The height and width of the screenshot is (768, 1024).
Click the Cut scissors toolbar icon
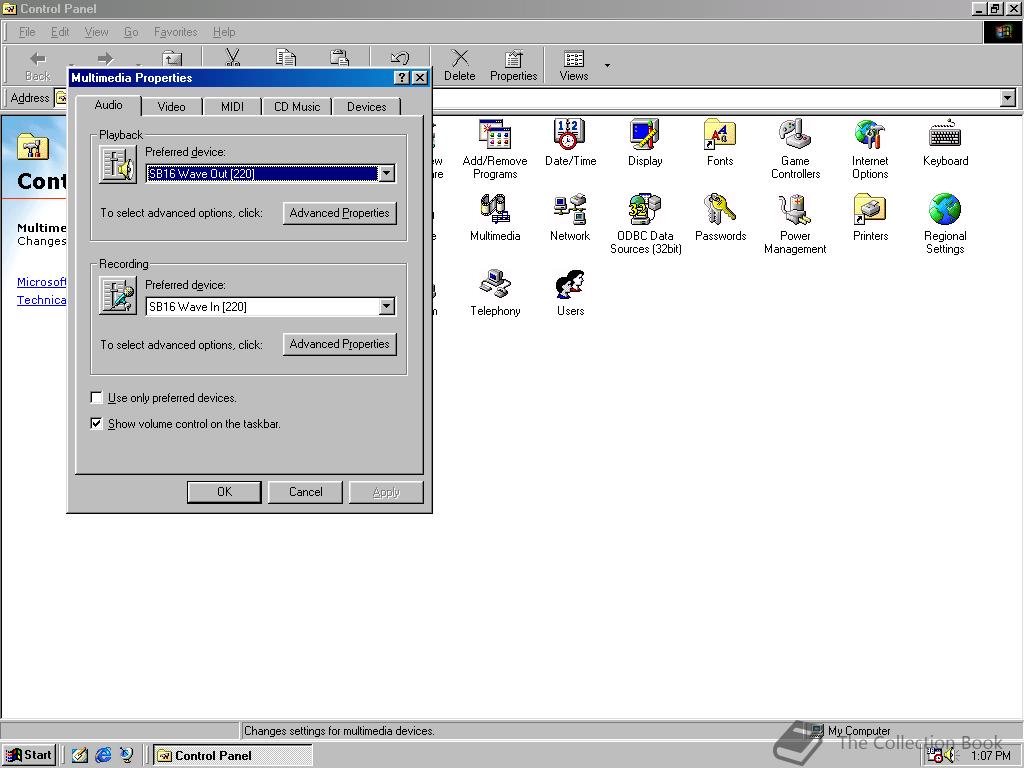tap(232, 58)
